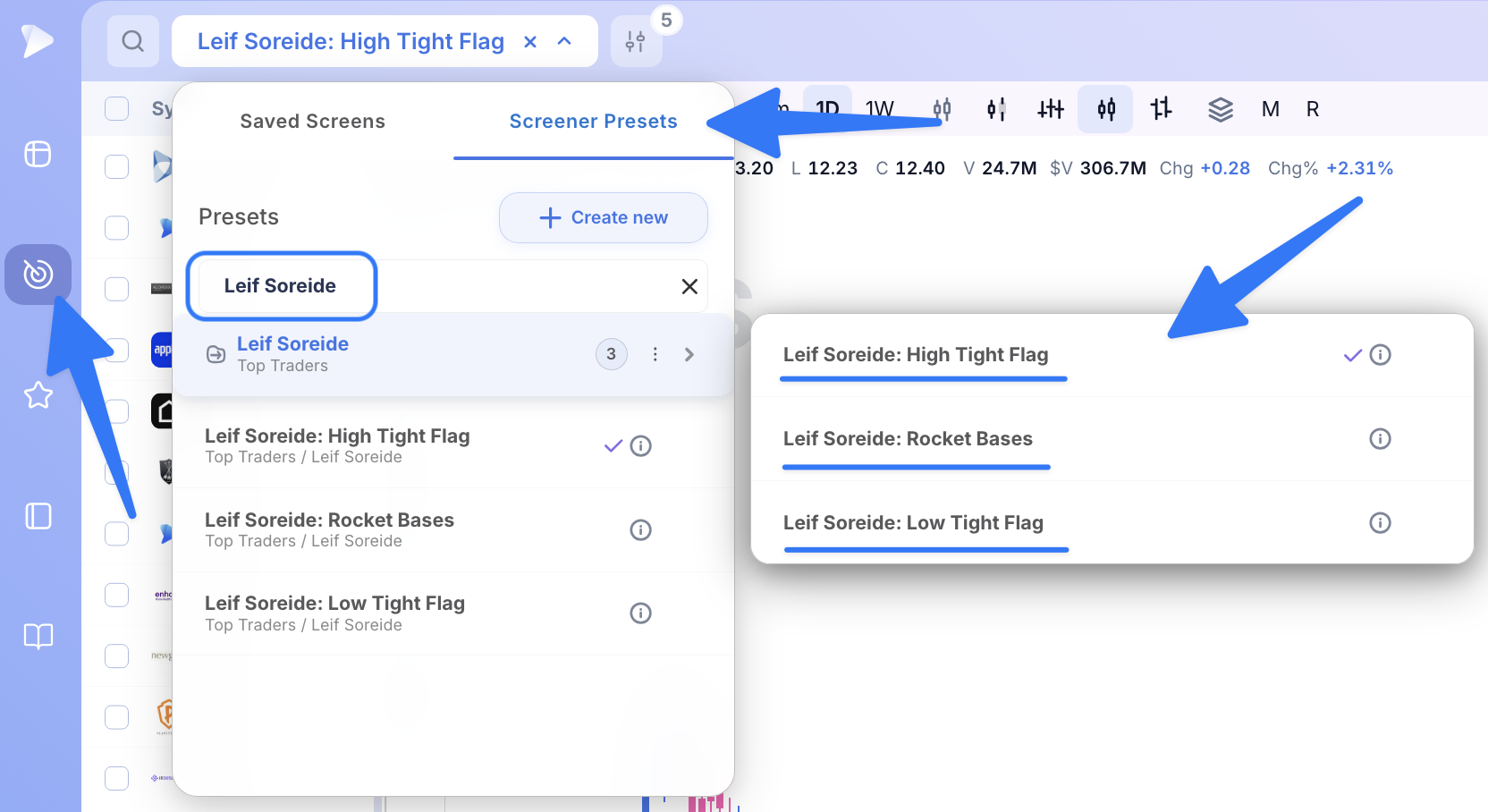1488x812 pixels.
Task: Toggle the M chart toolbar button
Action: click(x=1270, y=109)
